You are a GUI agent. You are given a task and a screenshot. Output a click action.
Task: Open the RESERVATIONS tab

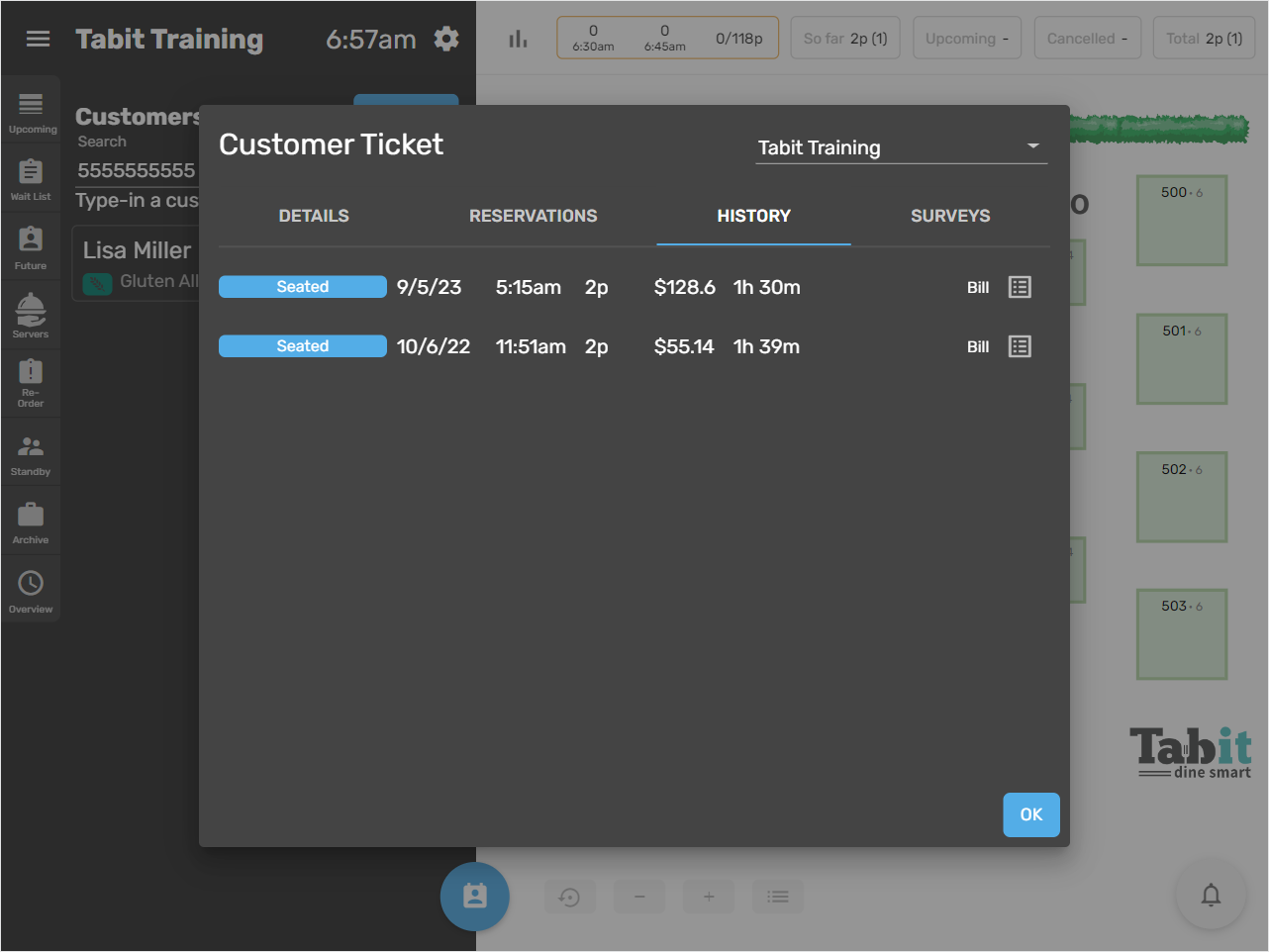pos(534,216)
